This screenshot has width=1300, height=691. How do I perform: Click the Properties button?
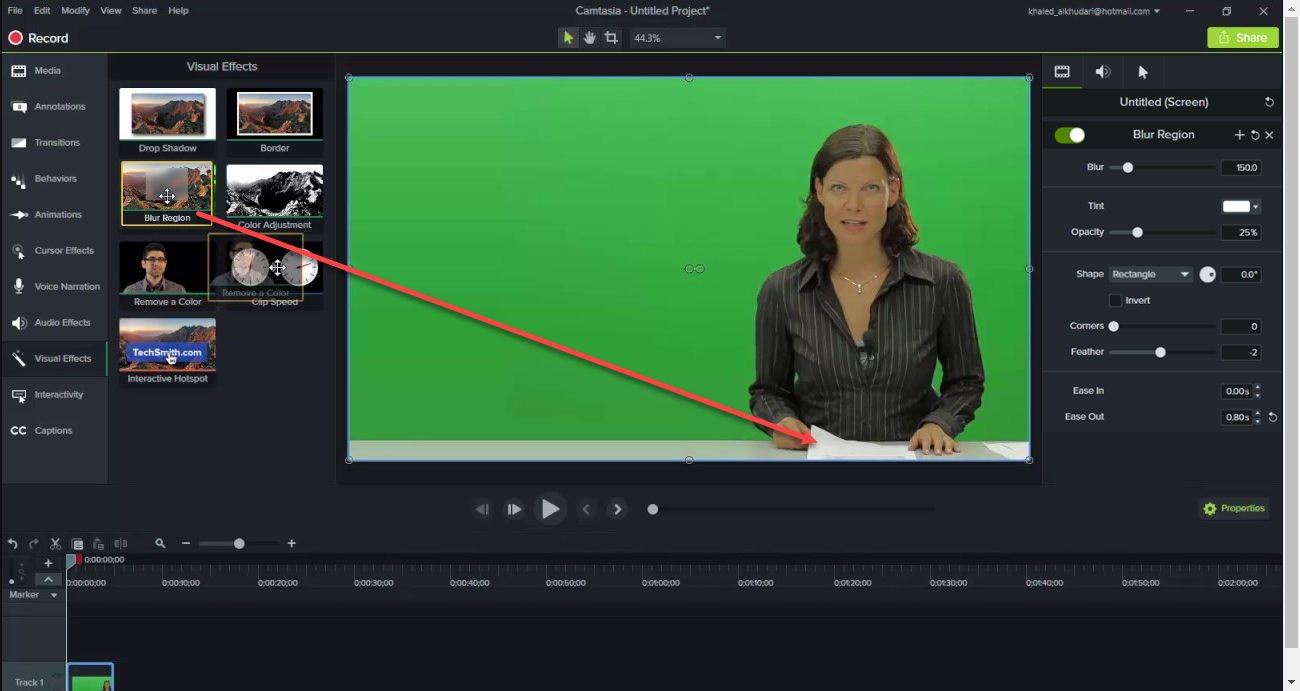coord(1235,509)
